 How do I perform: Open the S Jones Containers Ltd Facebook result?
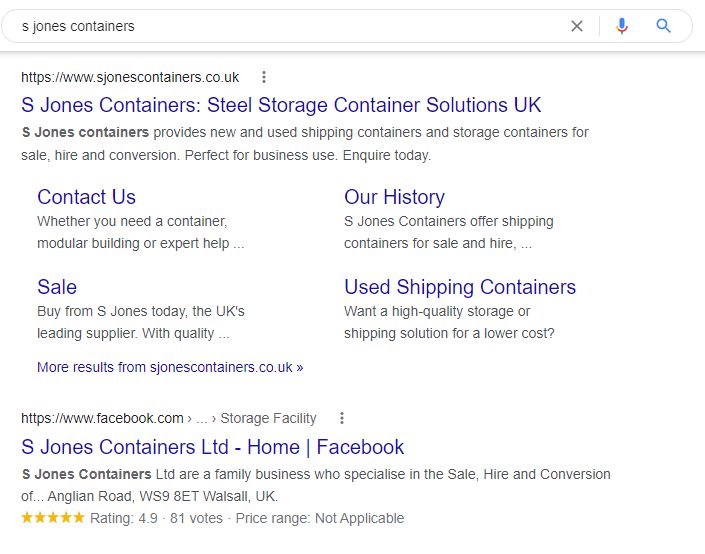tap(212, 447)
